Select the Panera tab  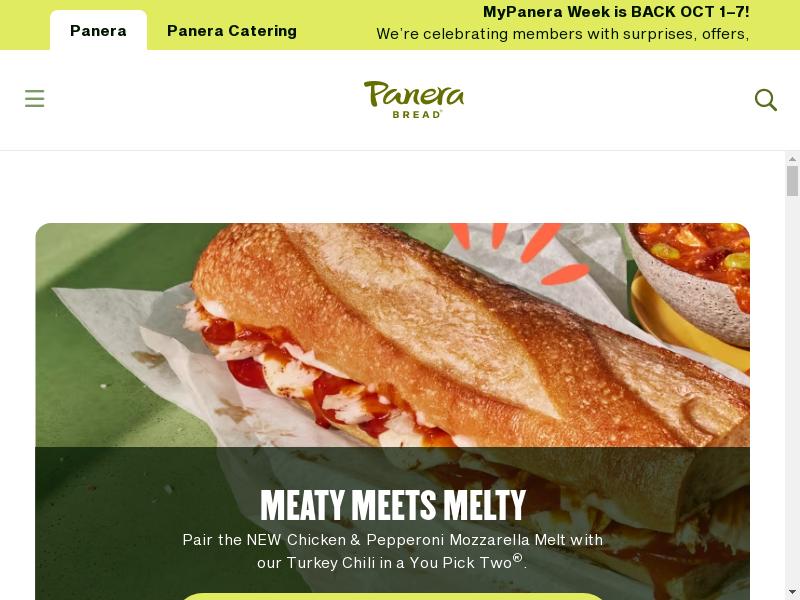point(98,31)
